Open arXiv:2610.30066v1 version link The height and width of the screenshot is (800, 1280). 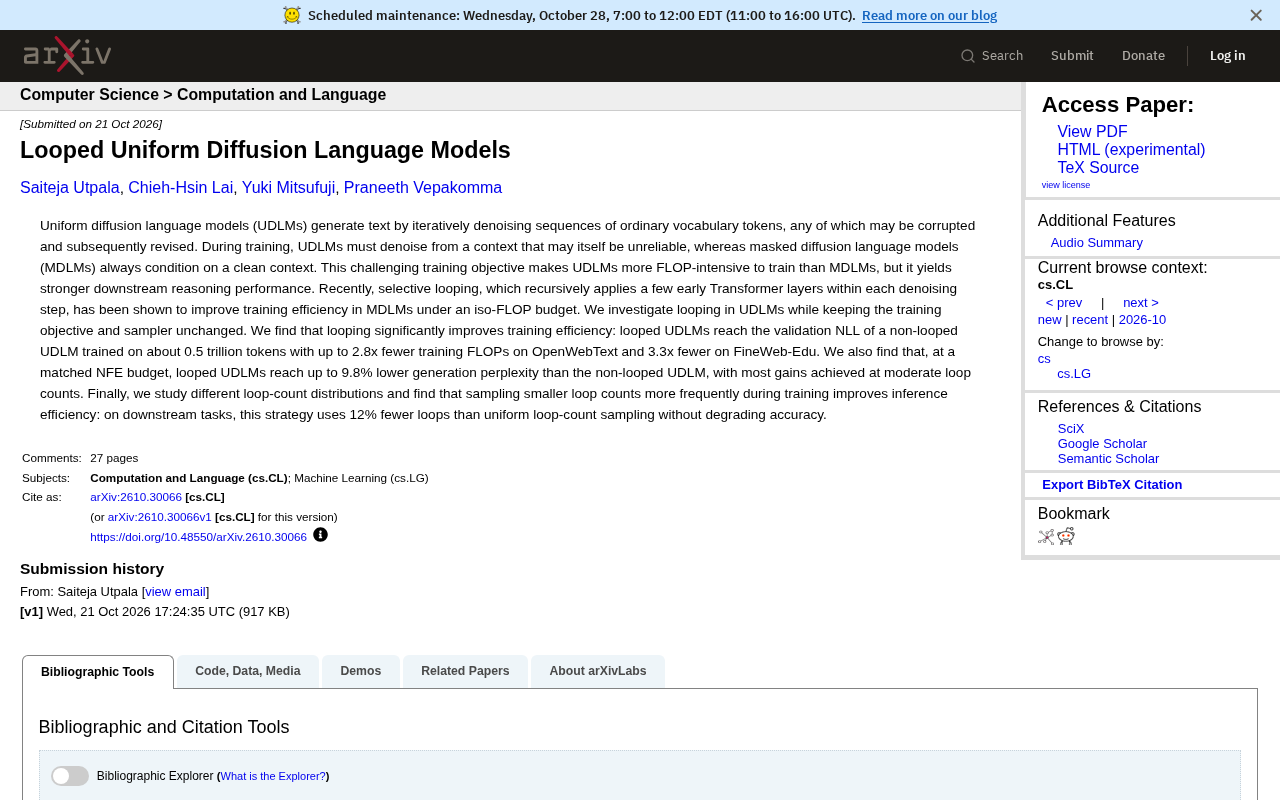(x=160, y=517)
